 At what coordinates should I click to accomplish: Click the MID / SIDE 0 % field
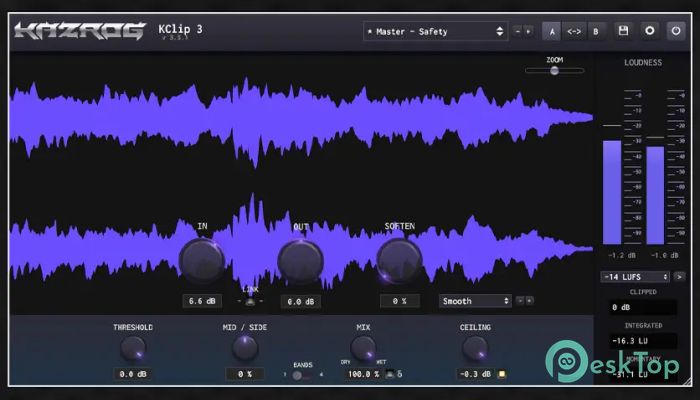point(245,374)
